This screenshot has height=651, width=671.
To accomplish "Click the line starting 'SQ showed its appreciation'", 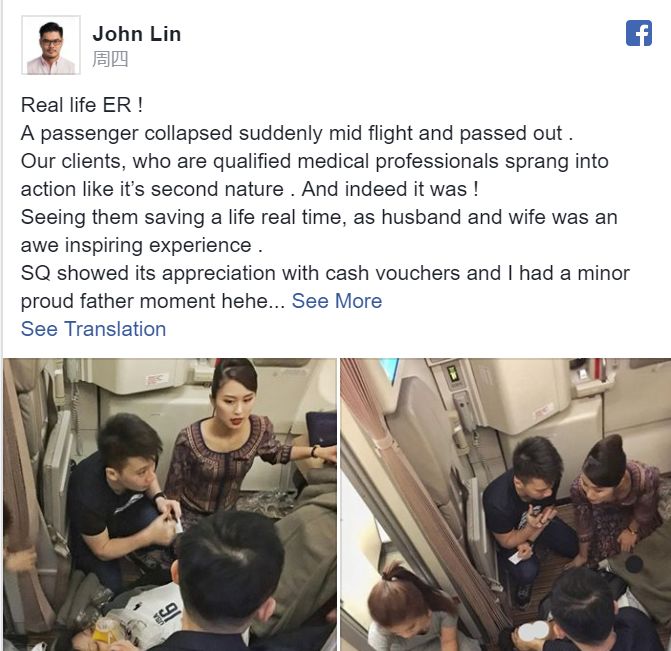I will pos(325,273).
